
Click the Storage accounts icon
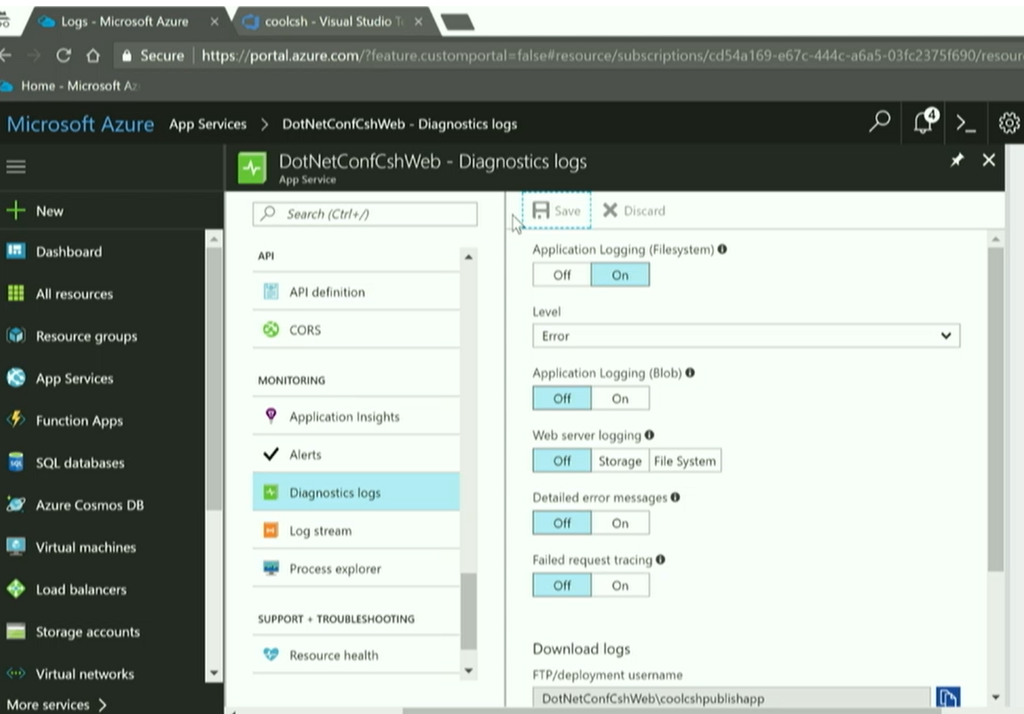pos(16,631)
